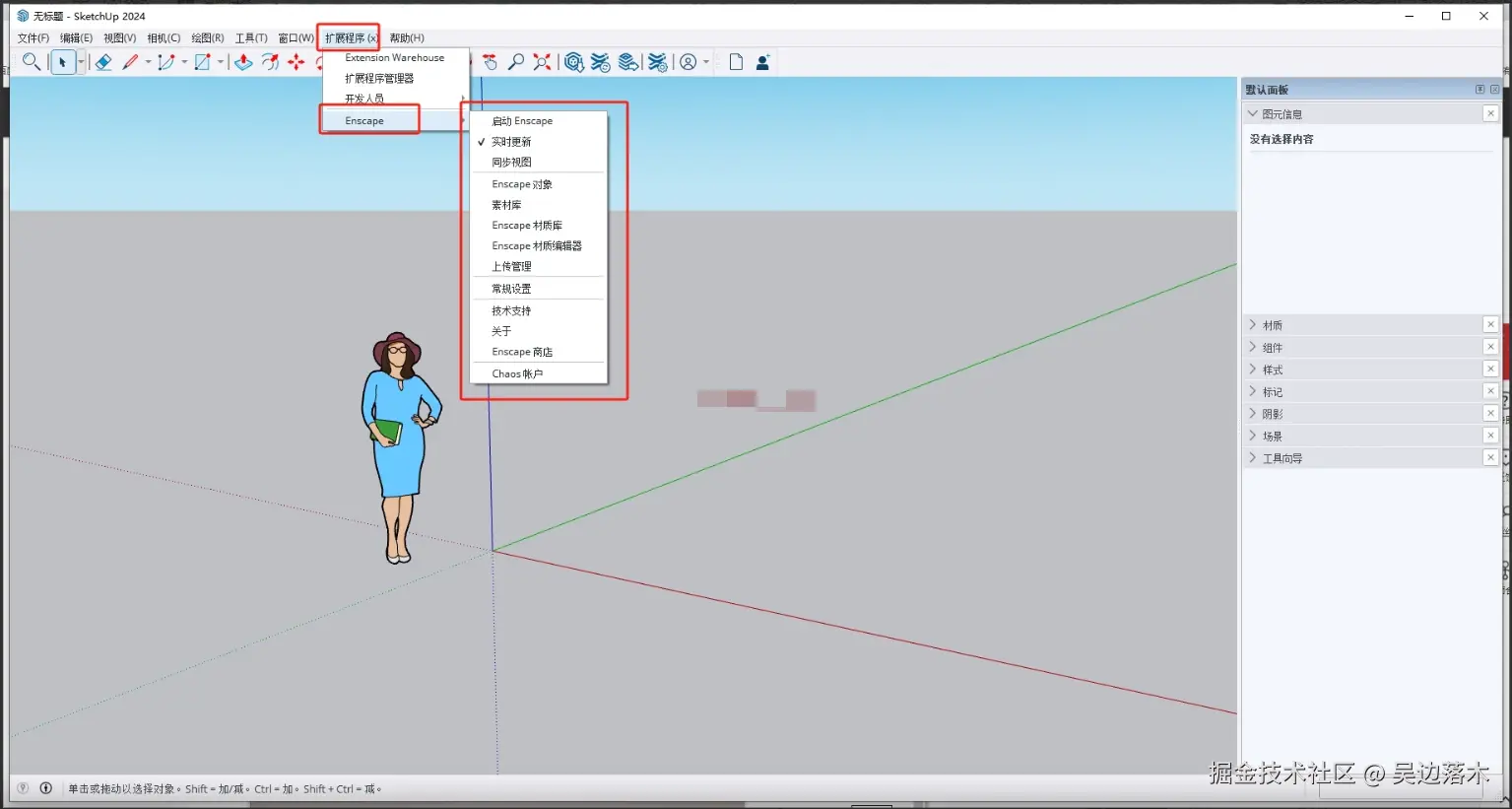The image size is (1512, 809).
Task: Open the 帮助(H) menu
Action: 407,38
